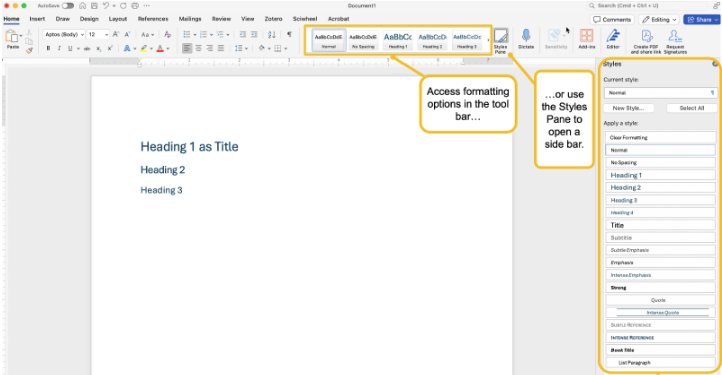The height and width of the screenshot is (375, 722).
Task: Apply Intense Quote style in Styles pane
Action: [x=660, y=312]
